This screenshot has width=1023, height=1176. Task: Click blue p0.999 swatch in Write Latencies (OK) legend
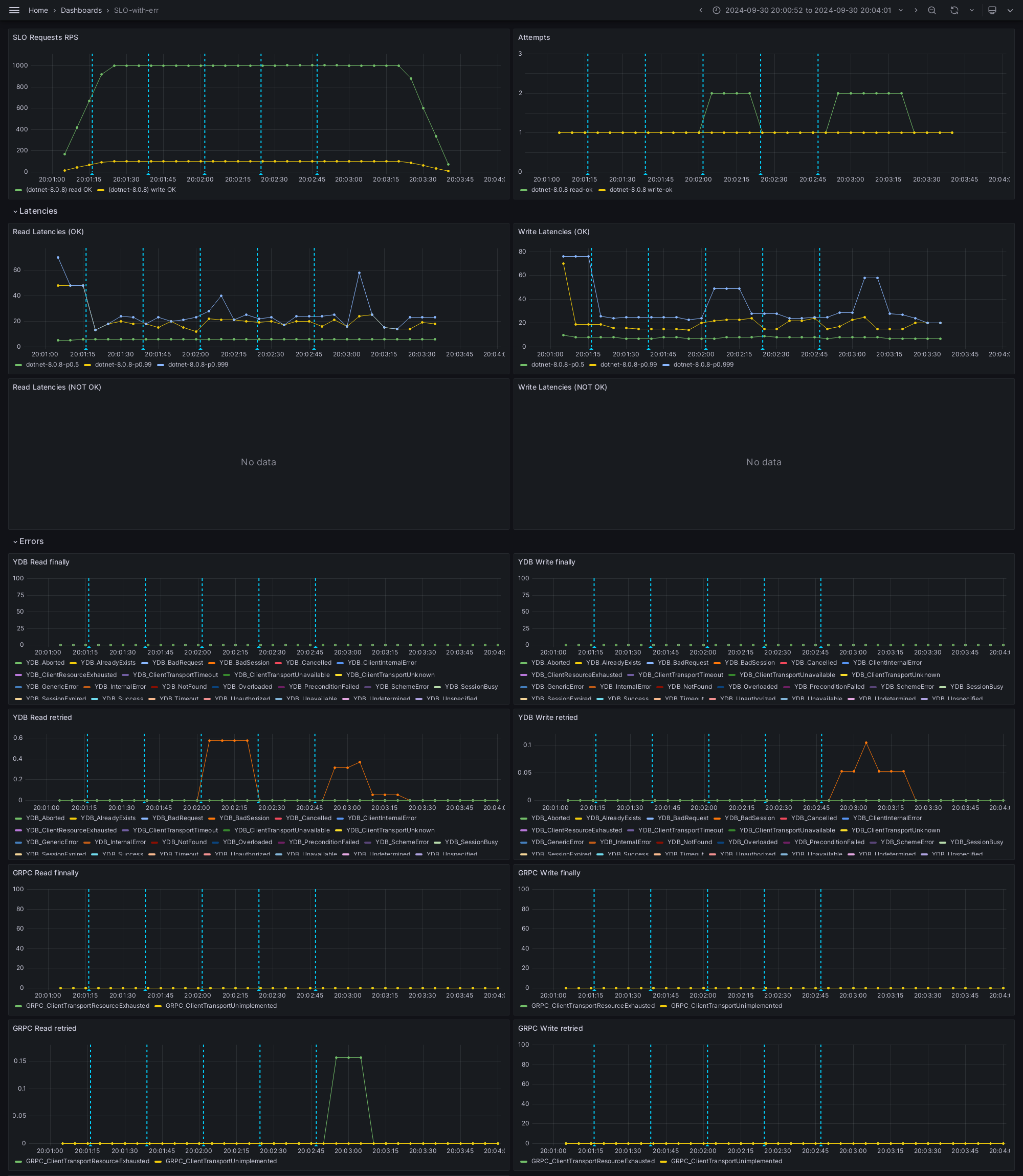pyautogui.click(x=665, y=365)
